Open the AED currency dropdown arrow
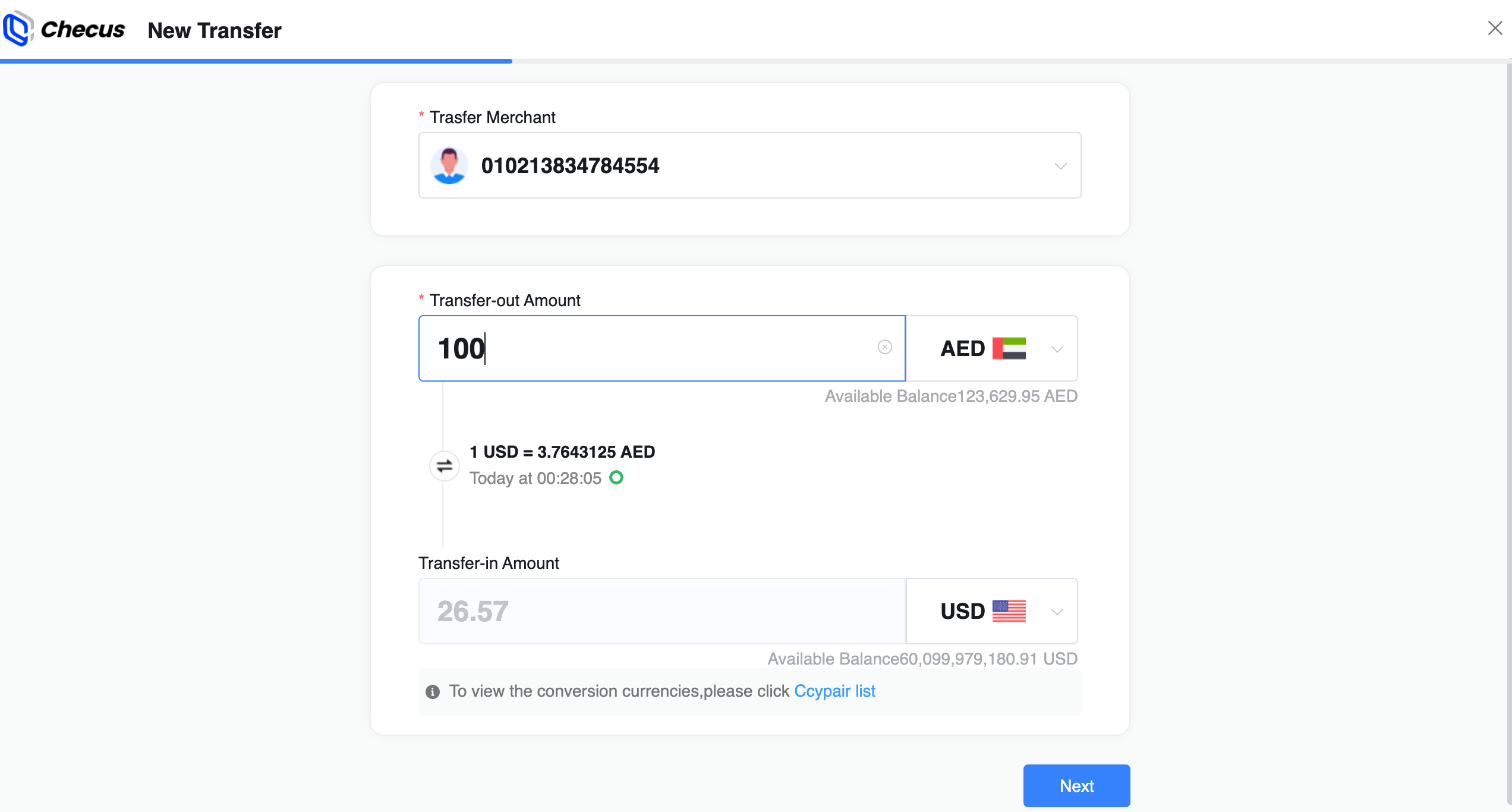1512x812 pixels. click(x=1057, y=349)
